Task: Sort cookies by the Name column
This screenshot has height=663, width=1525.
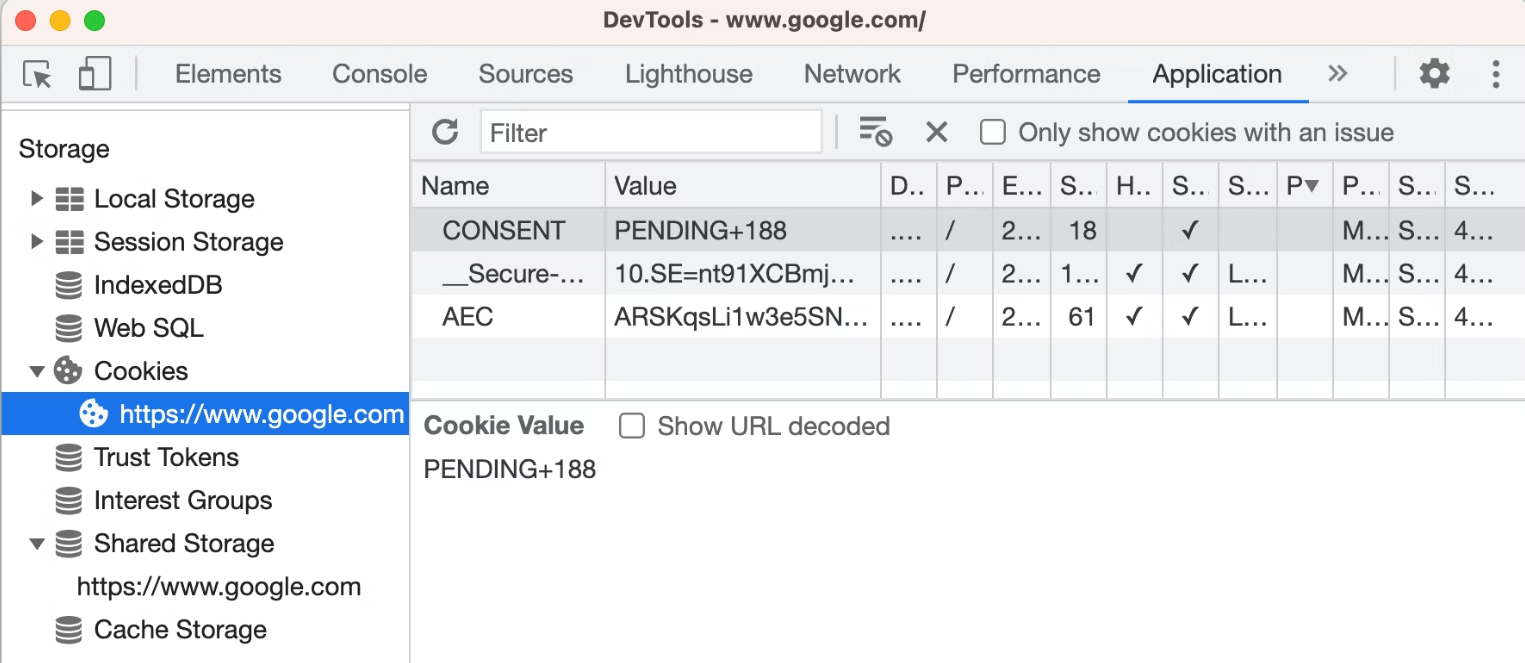Action: coord(507,186)
